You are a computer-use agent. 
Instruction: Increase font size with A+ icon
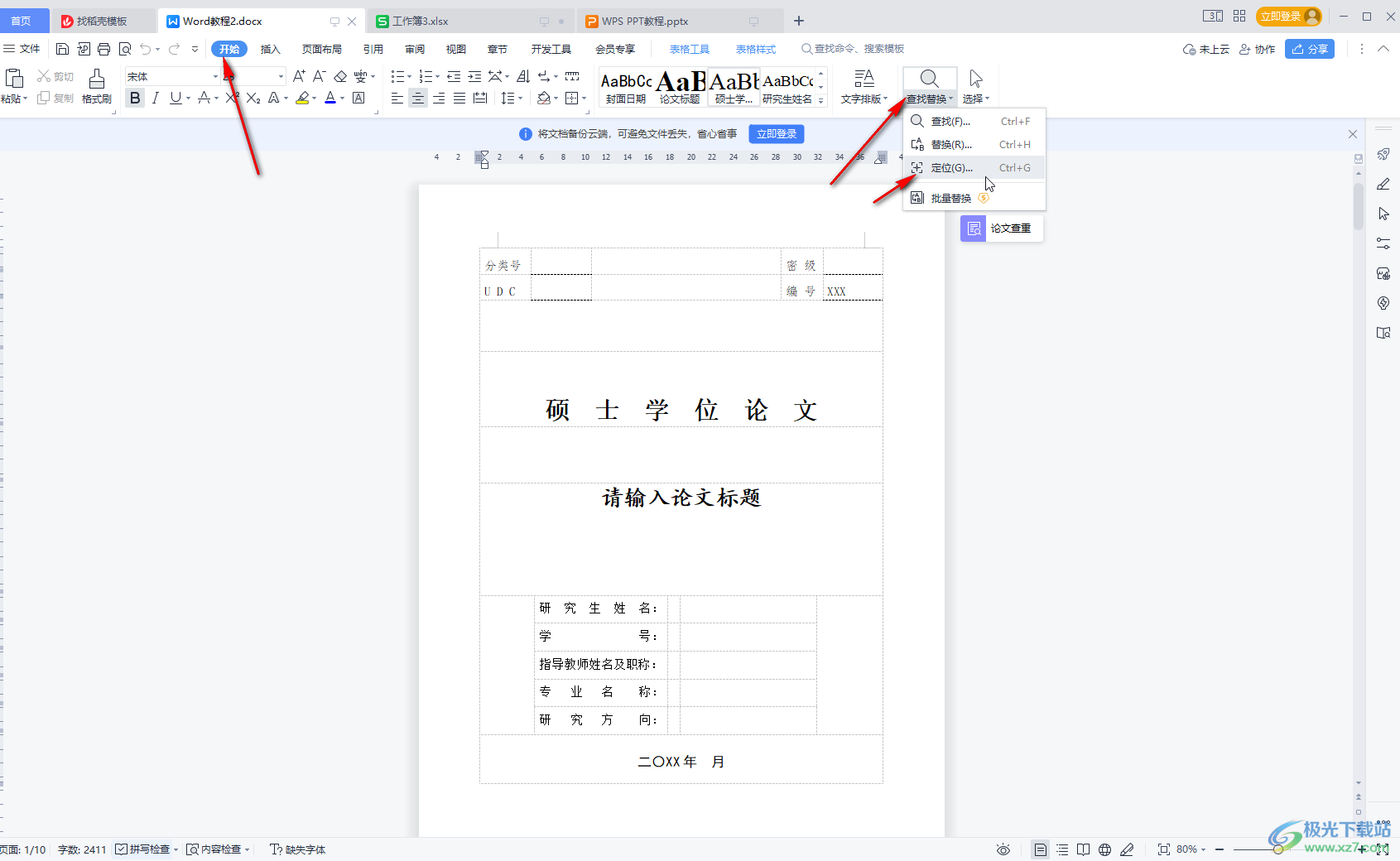299,76
